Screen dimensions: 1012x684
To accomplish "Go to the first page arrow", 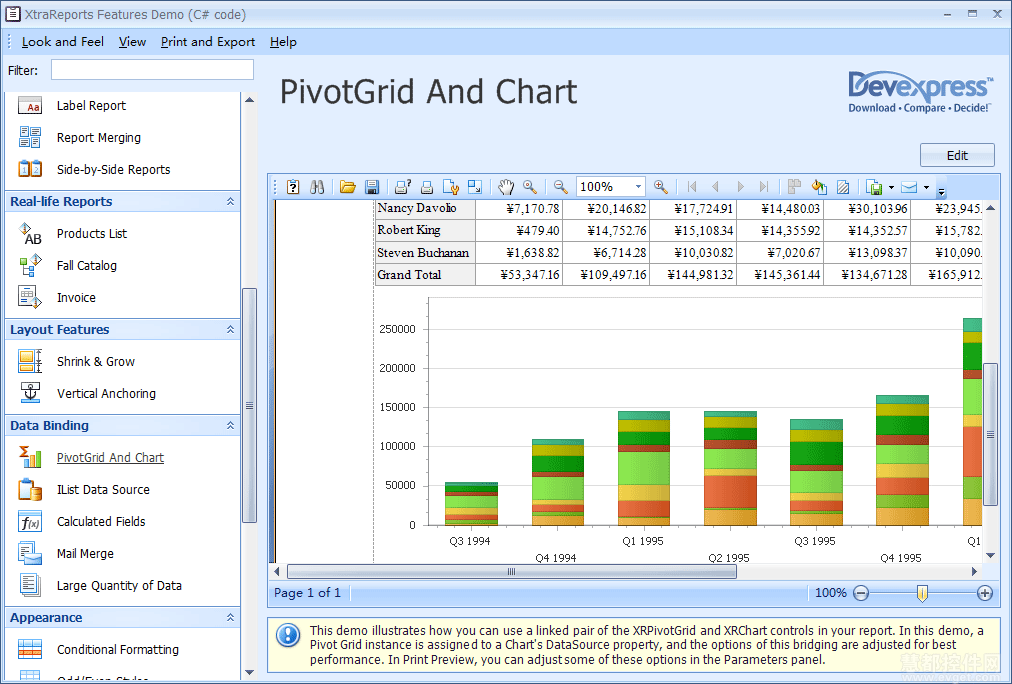I will [692, 187].
